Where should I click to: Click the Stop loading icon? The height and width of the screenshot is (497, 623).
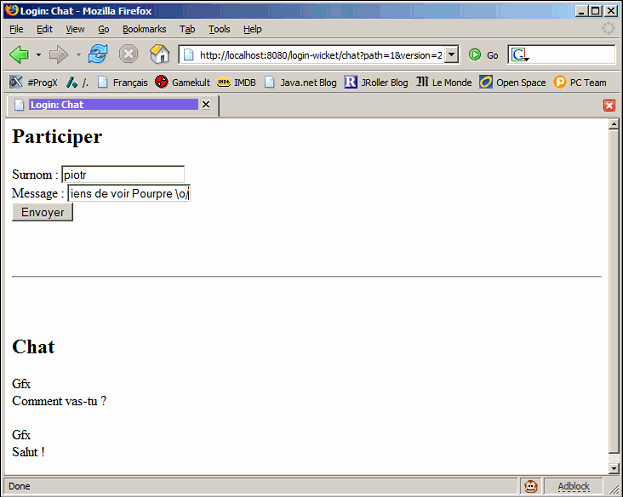(128, 54)
